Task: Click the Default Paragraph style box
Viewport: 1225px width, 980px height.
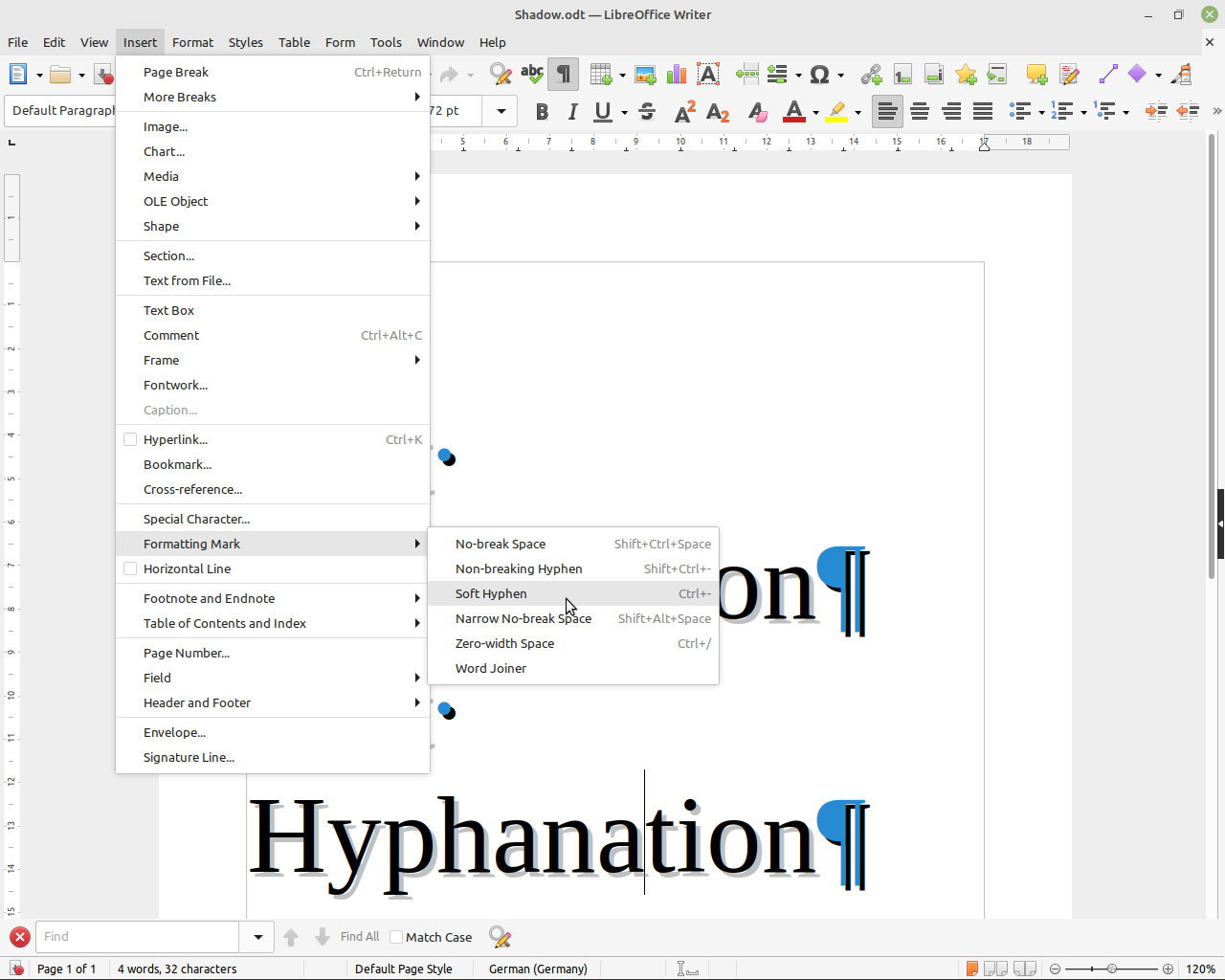Action: coord(60,111)
